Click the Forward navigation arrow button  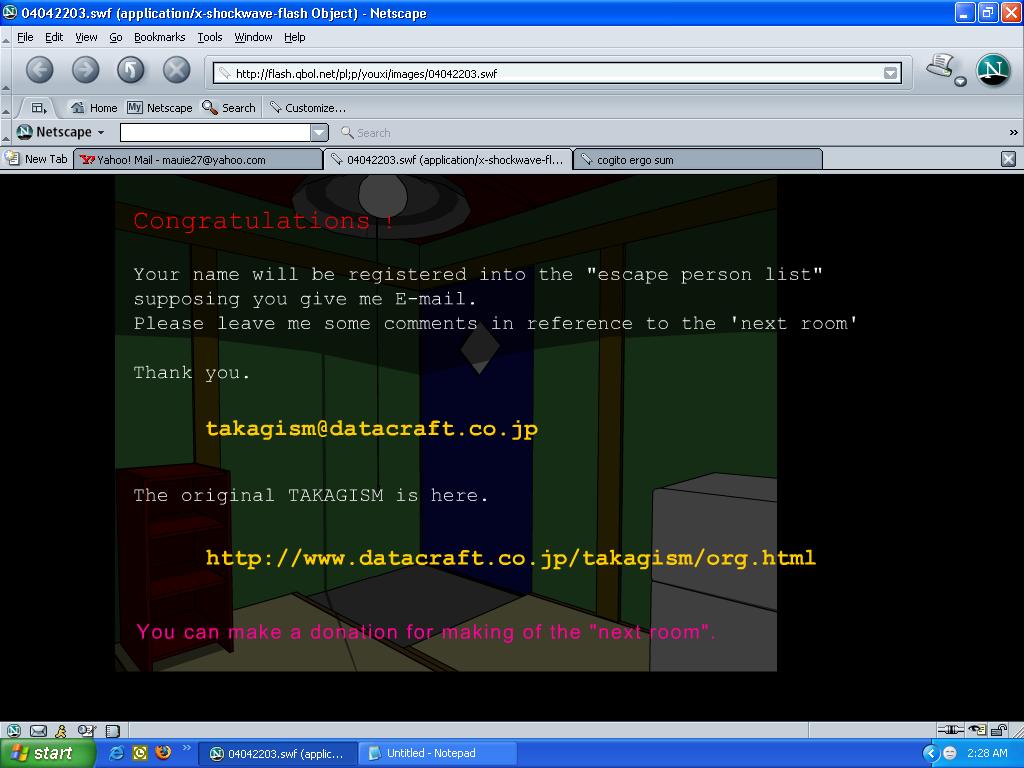86,70
